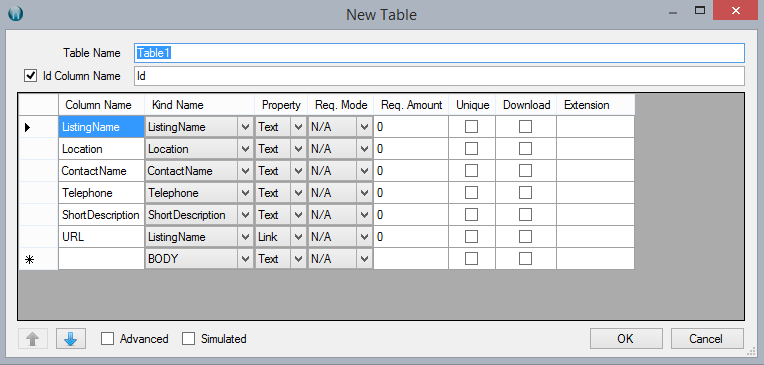Open Req. Mode dropdown for ListingName row
Screen dimensions: 764x365
click(364, 127)
